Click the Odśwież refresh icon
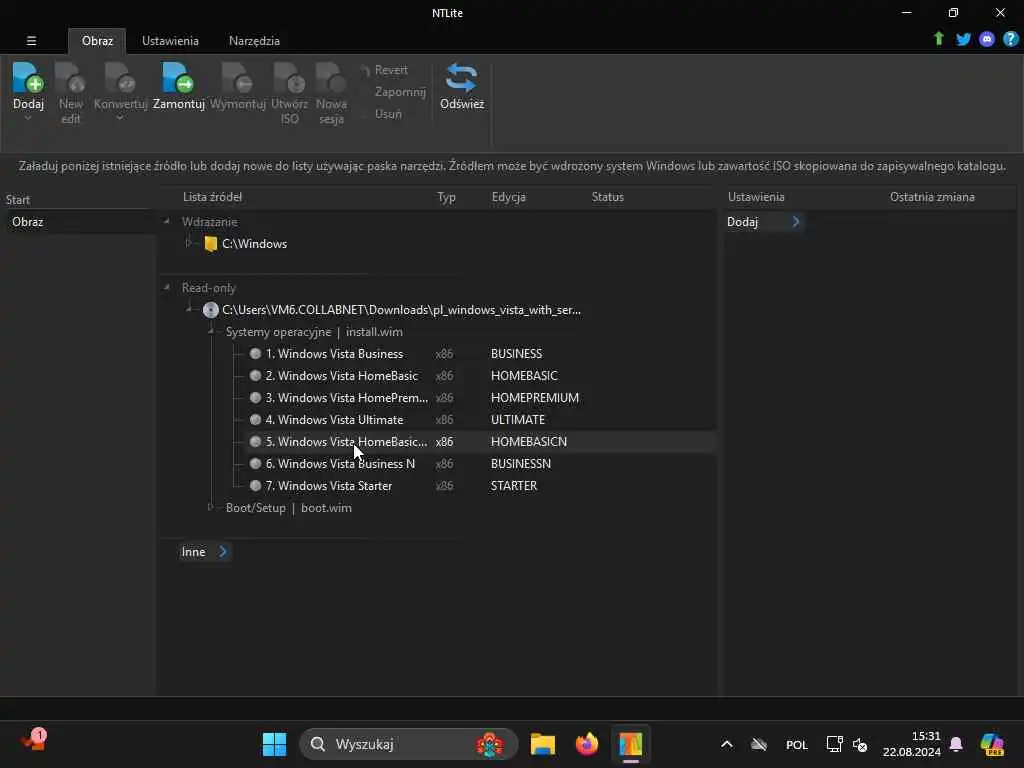Image resolution: width=1024 pixels, height=768 pixels. tap(462, 77)
